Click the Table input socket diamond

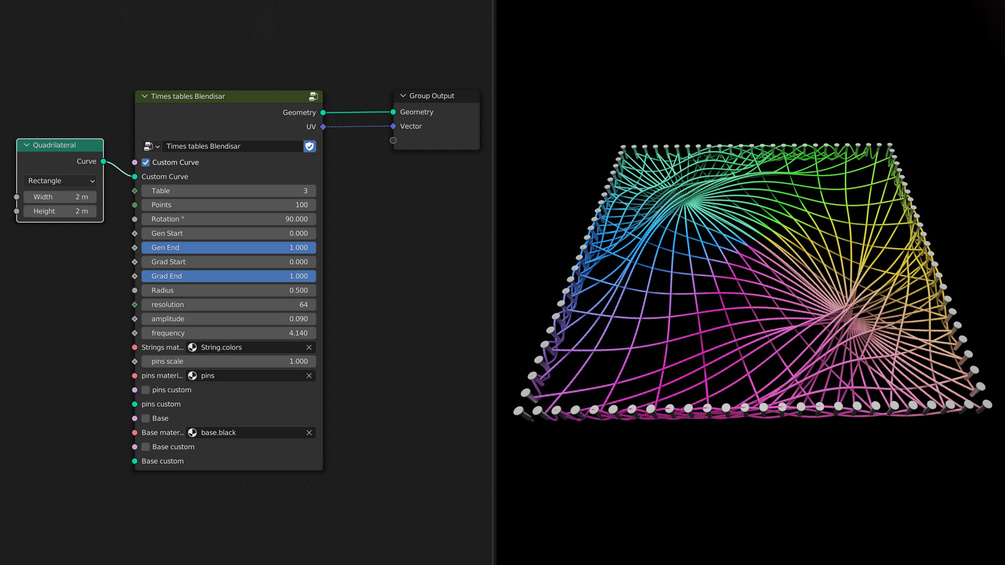(135, 191)
